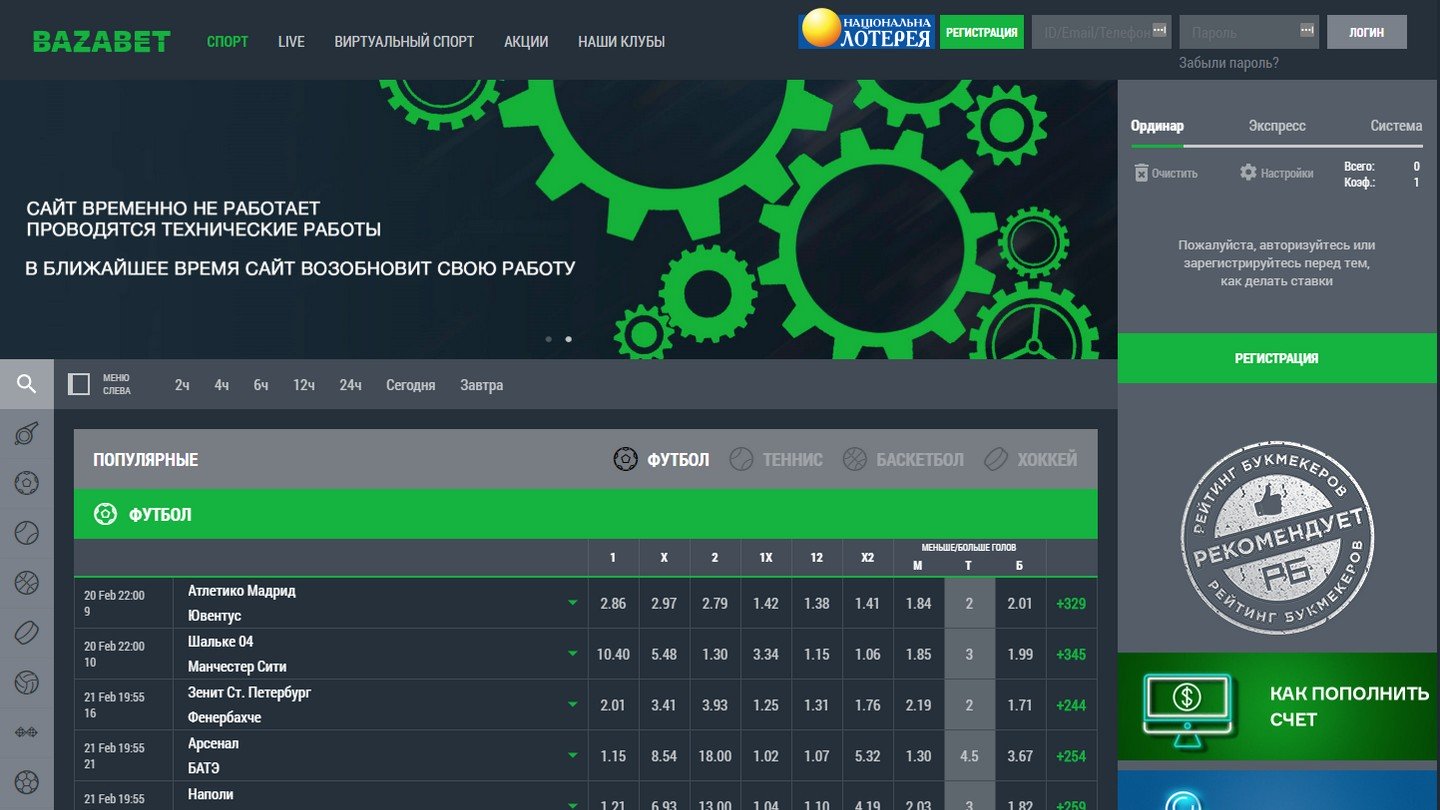
Task: Switch popular events to Теннис
Action: [x=776, y=459]
